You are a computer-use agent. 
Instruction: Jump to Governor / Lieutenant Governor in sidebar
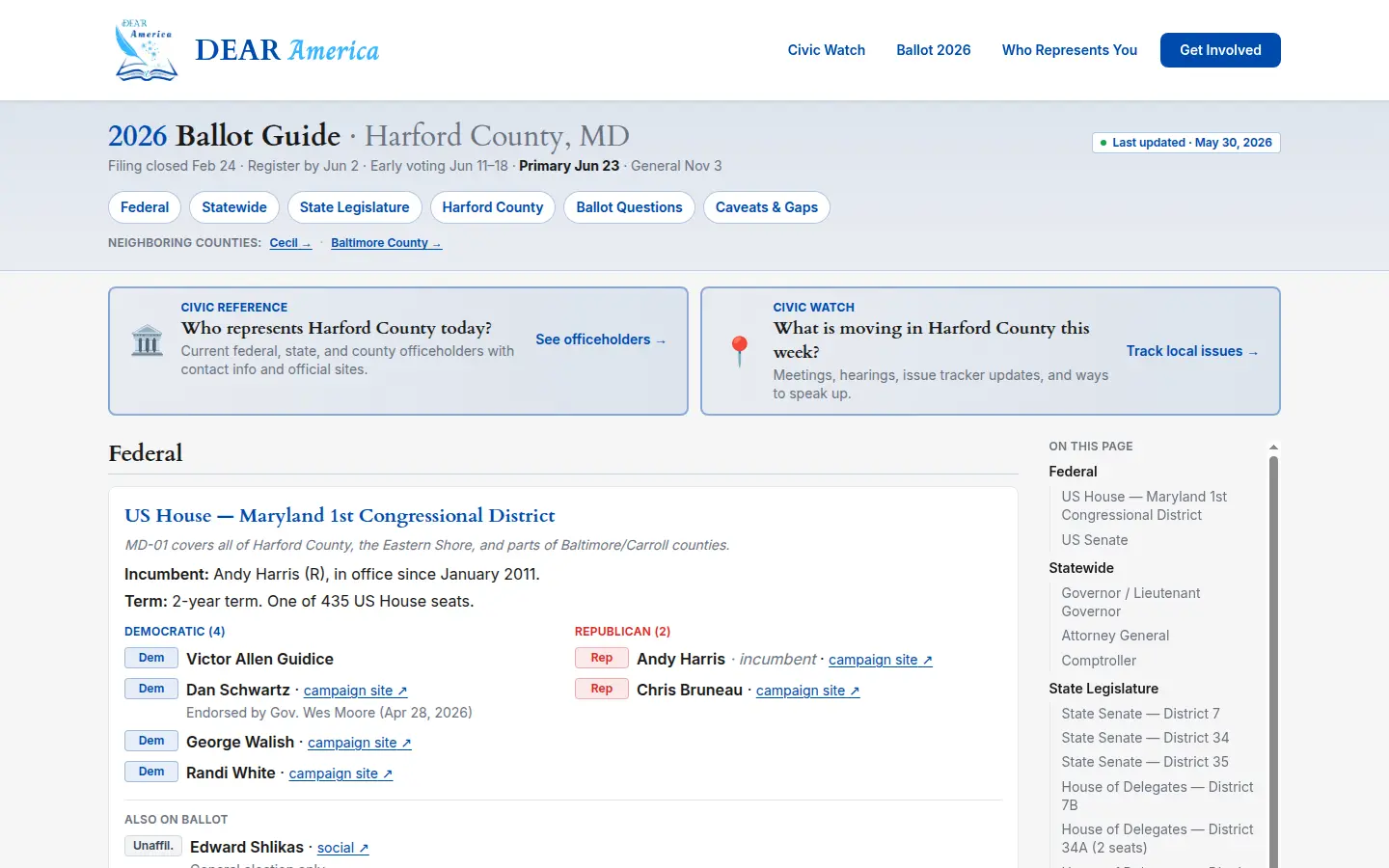point(1130,602)
